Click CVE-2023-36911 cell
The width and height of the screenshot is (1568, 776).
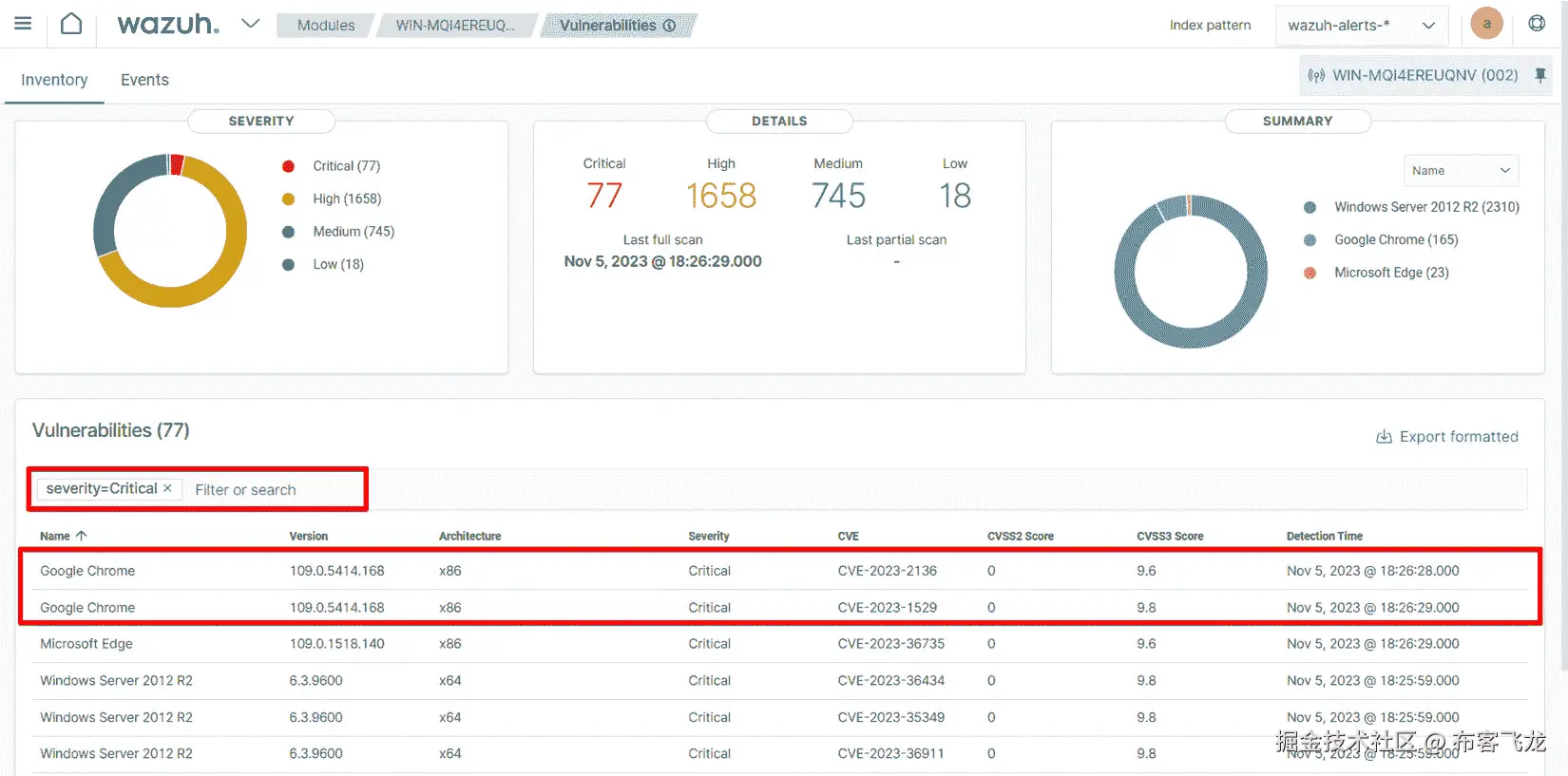(x=891, y=754)
